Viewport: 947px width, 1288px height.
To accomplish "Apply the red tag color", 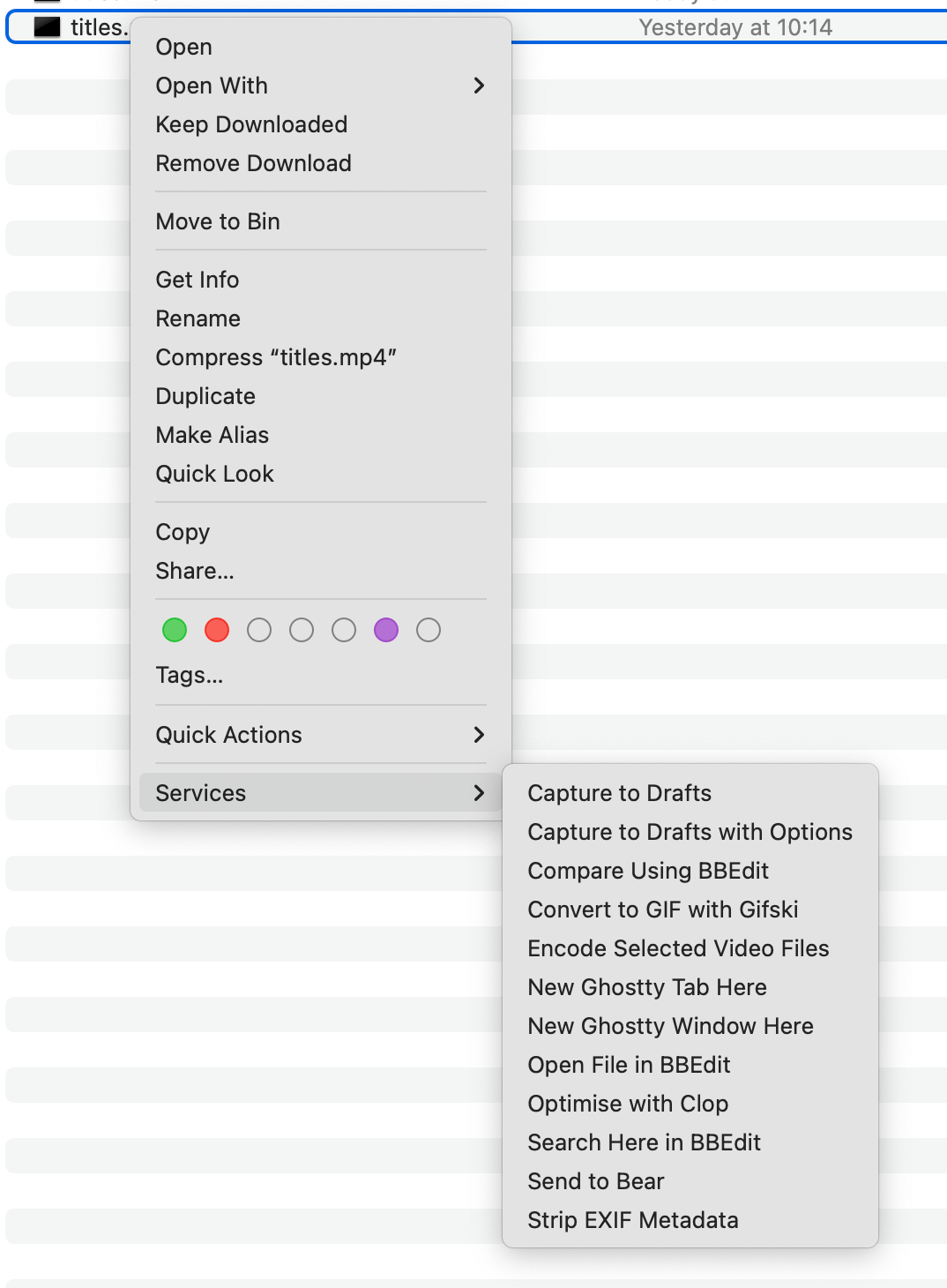I will [217, 630].
